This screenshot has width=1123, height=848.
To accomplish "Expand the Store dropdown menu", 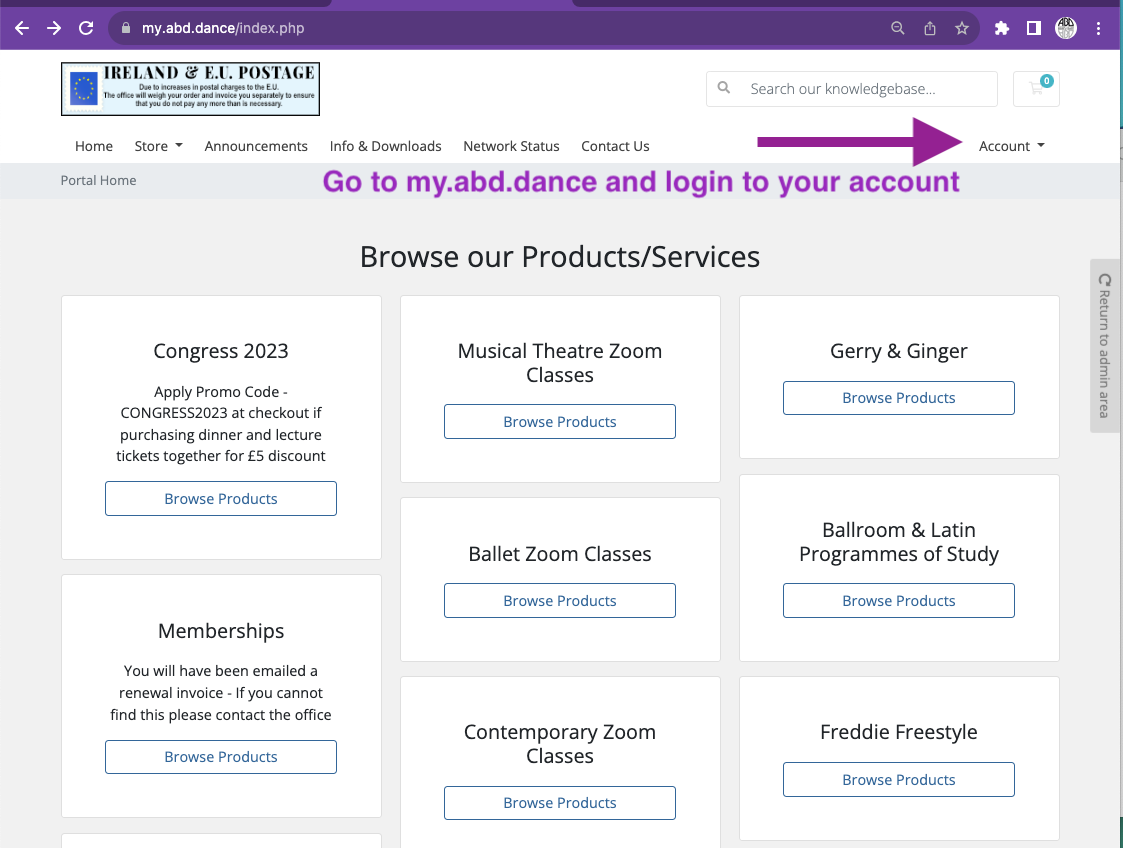I will point(158,146).
